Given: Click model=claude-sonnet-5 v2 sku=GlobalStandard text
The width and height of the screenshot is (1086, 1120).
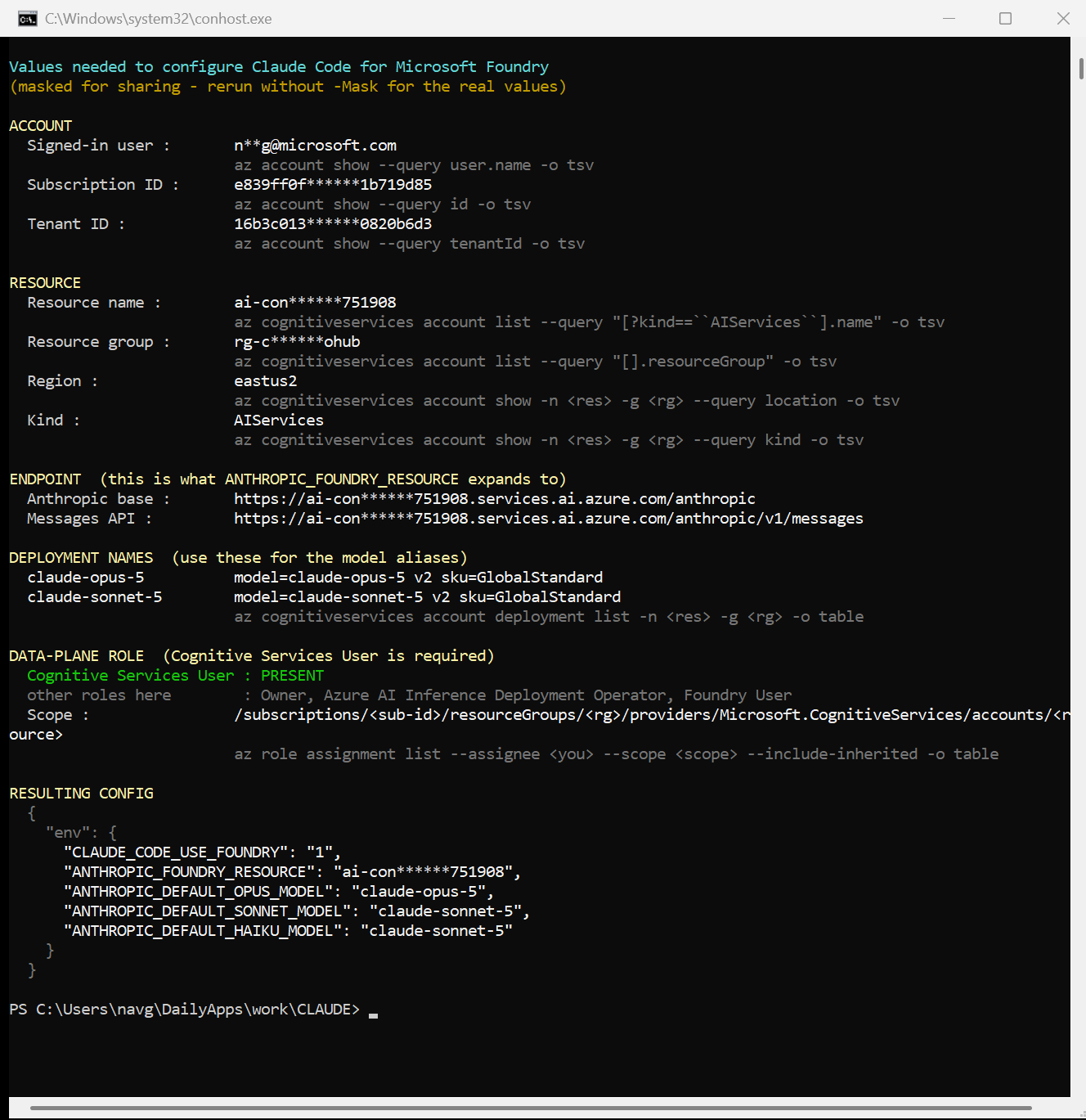Looking at the screenshot, I should pyautogui.click(x=428, y=597).
